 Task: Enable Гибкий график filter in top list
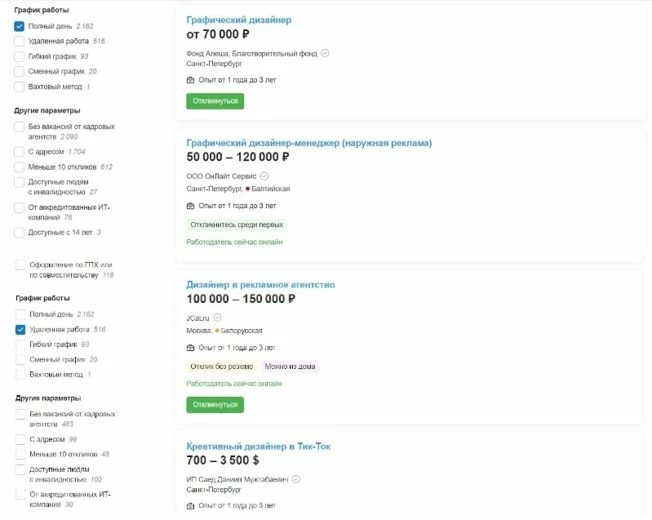click(19, 57)
